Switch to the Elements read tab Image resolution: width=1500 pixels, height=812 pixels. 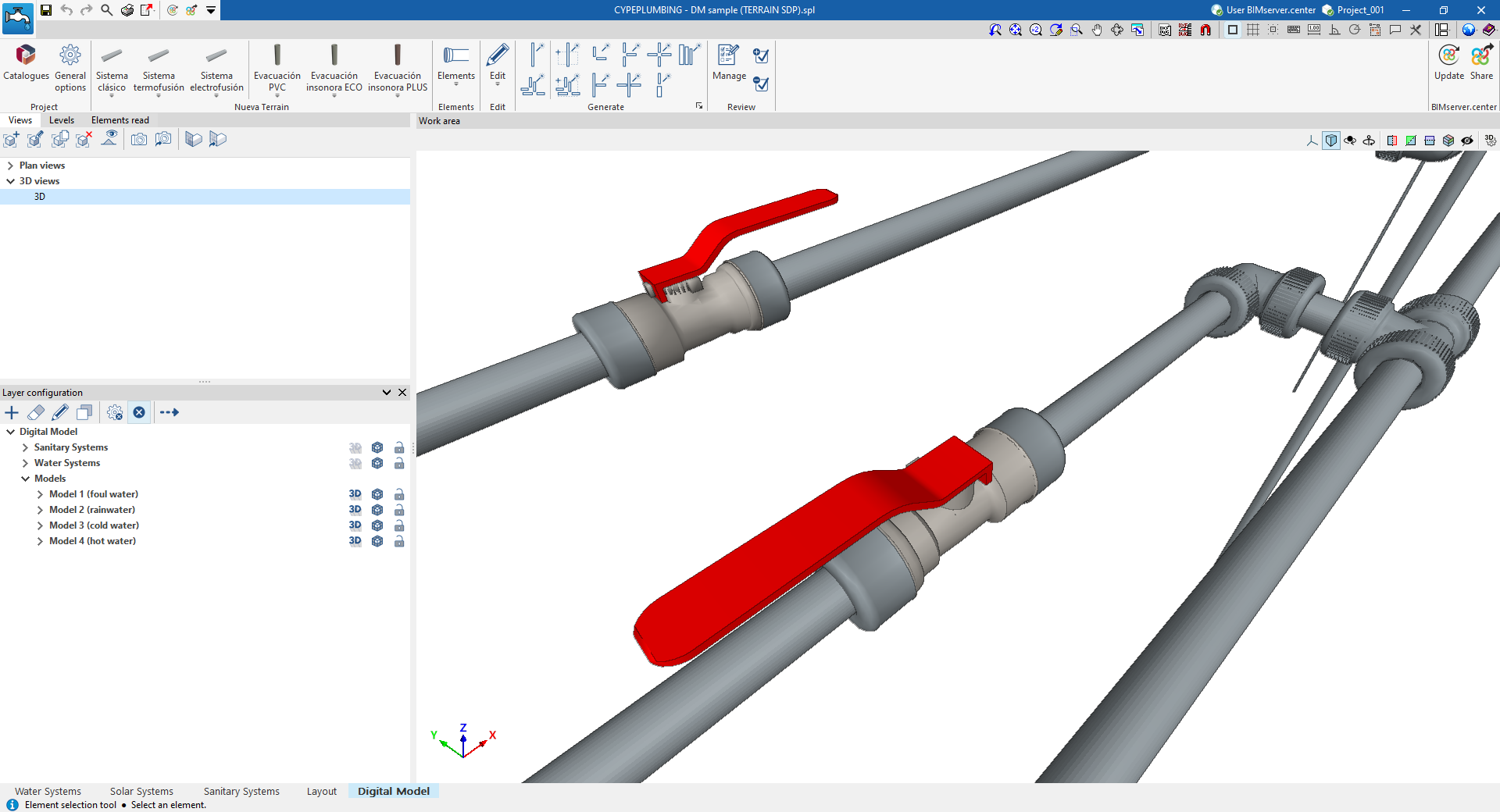tap(120, 120)
